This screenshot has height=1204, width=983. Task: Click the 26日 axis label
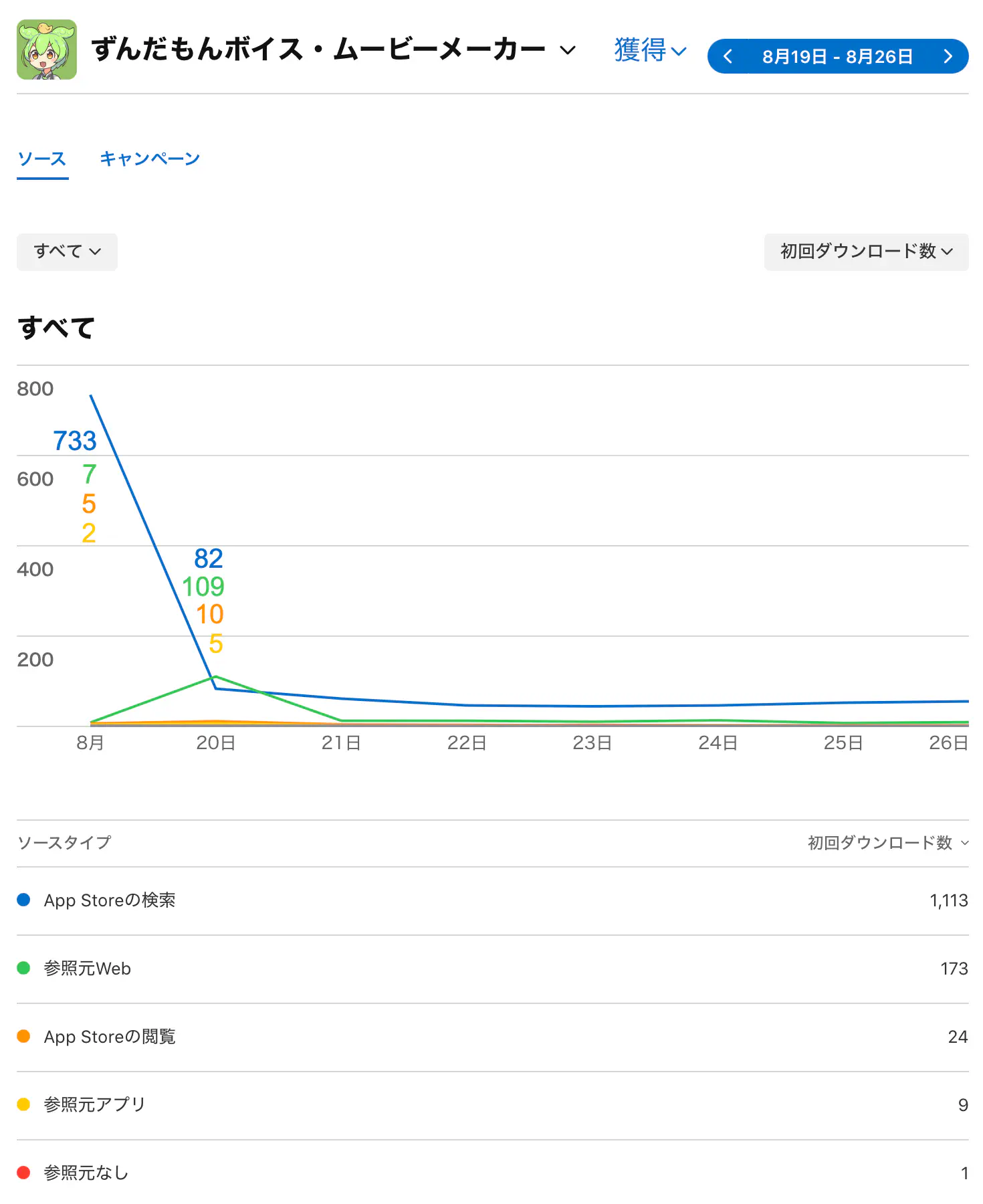(x=948, y=743)
